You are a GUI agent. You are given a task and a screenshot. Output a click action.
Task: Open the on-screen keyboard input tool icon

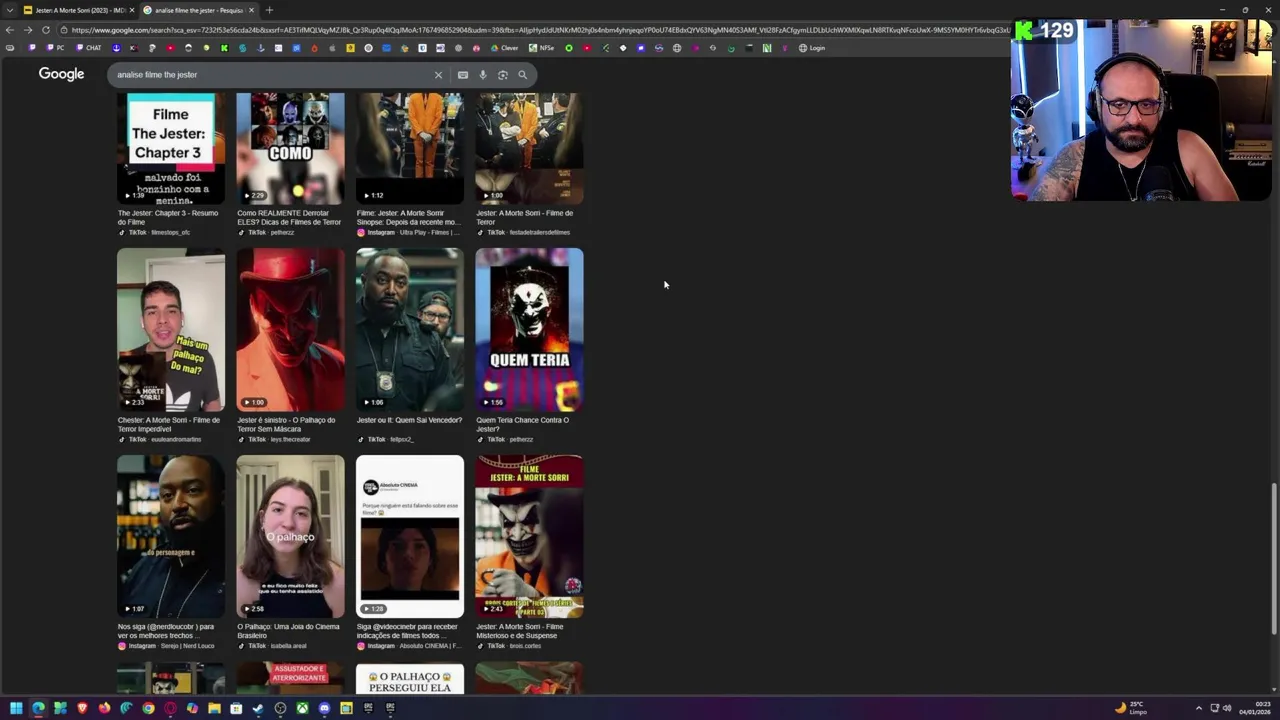pos(463,75)
